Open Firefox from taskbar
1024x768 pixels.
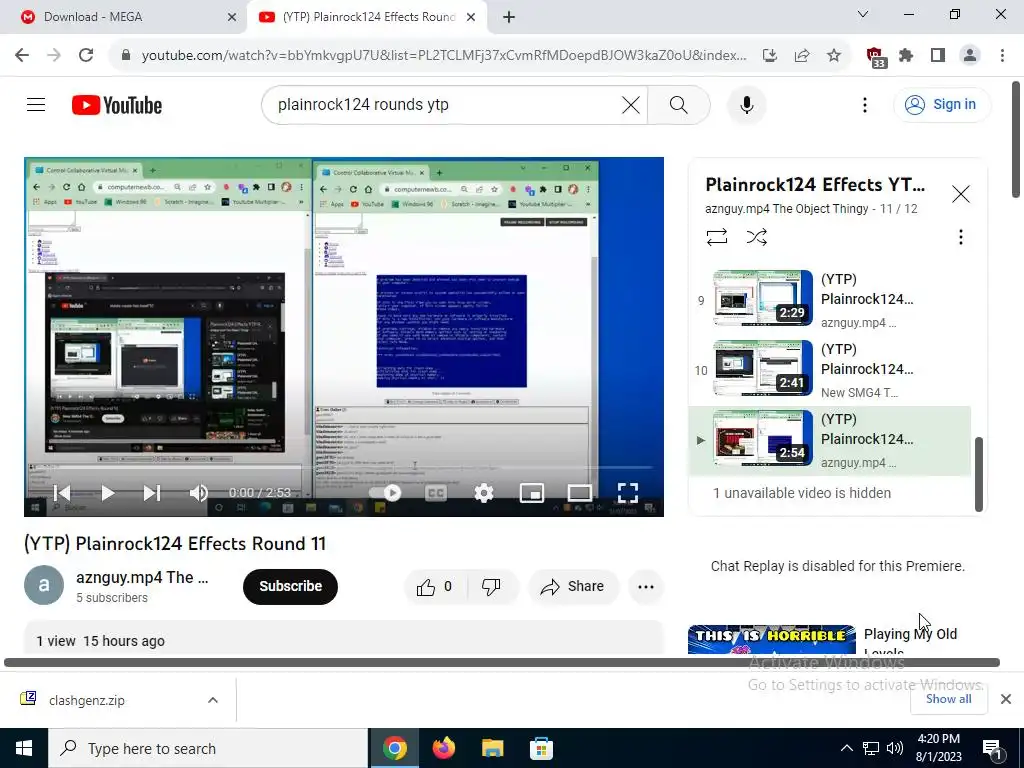(x=444, y=748)
